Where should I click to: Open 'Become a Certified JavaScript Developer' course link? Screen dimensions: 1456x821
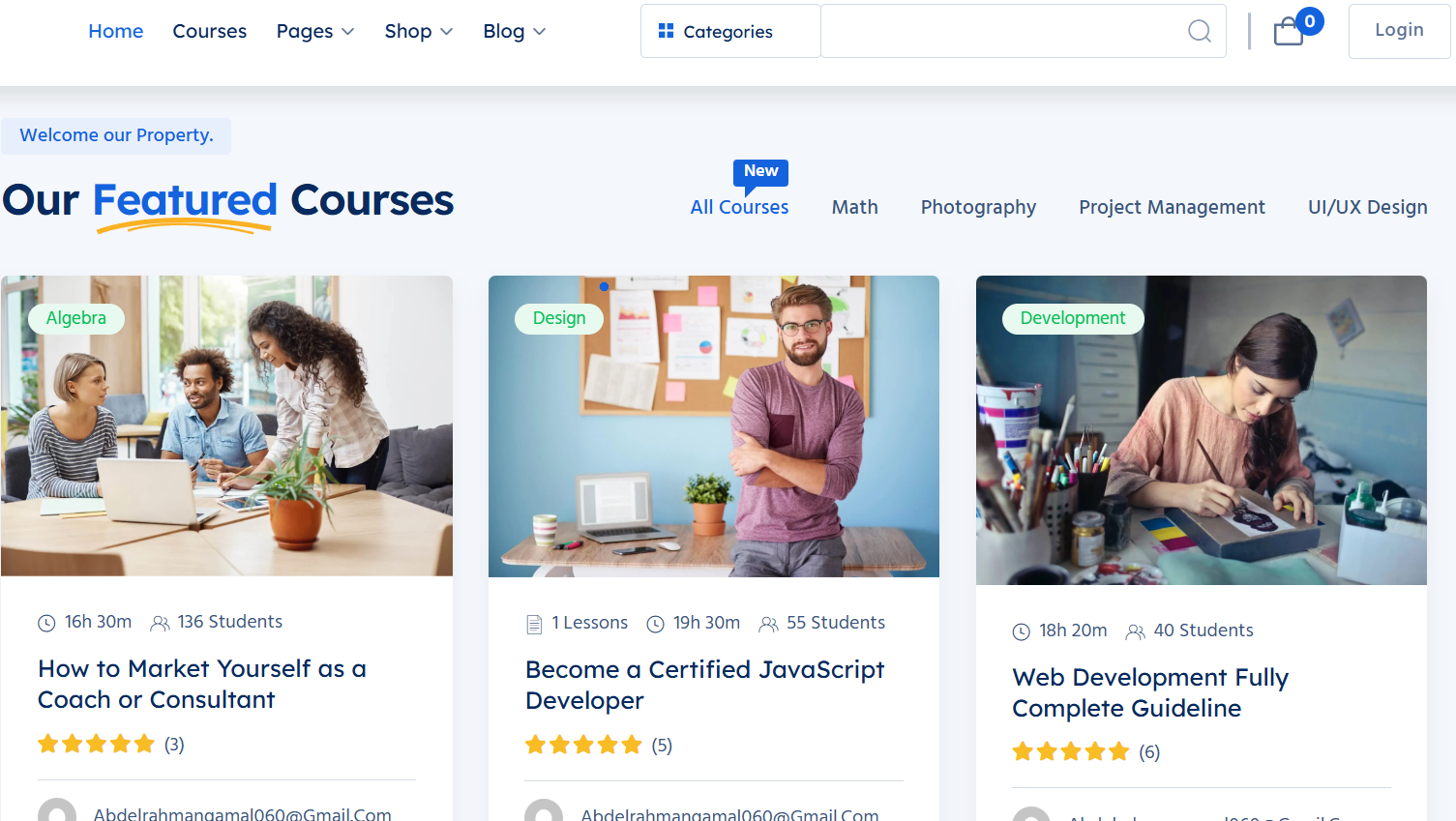pos(704,685)
